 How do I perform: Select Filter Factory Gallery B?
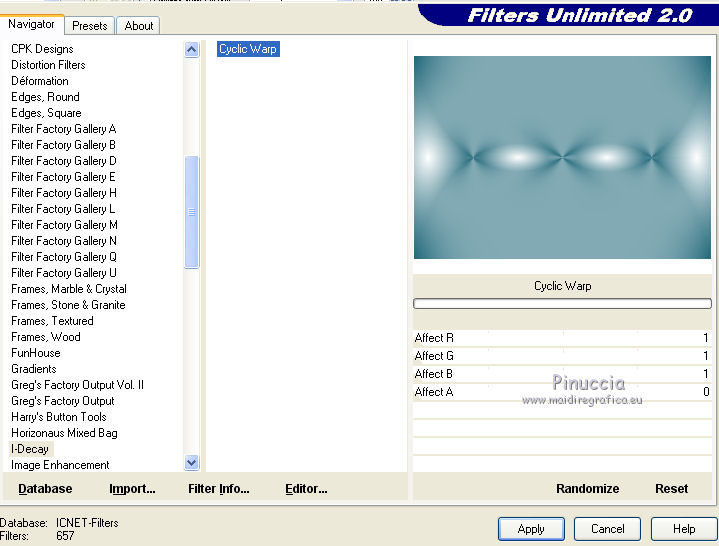[x=63, y=145]
